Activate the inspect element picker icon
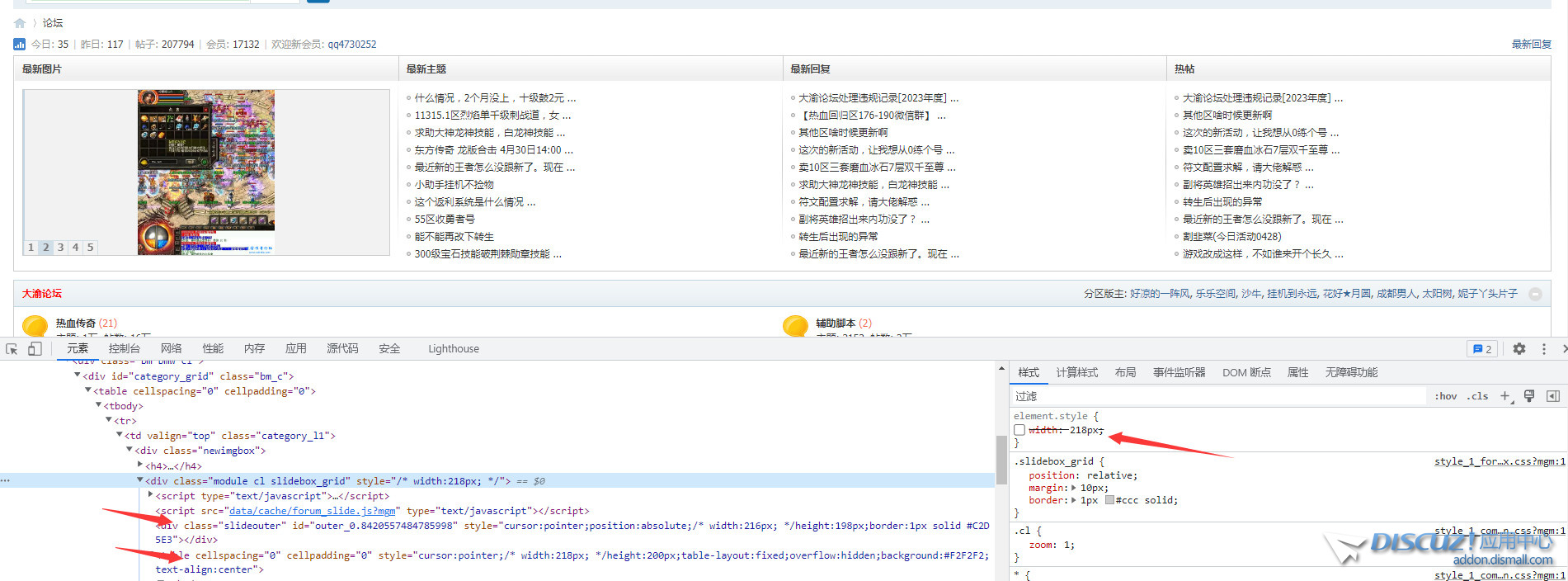Screen dimensions: 1568x581 (12, 349)
